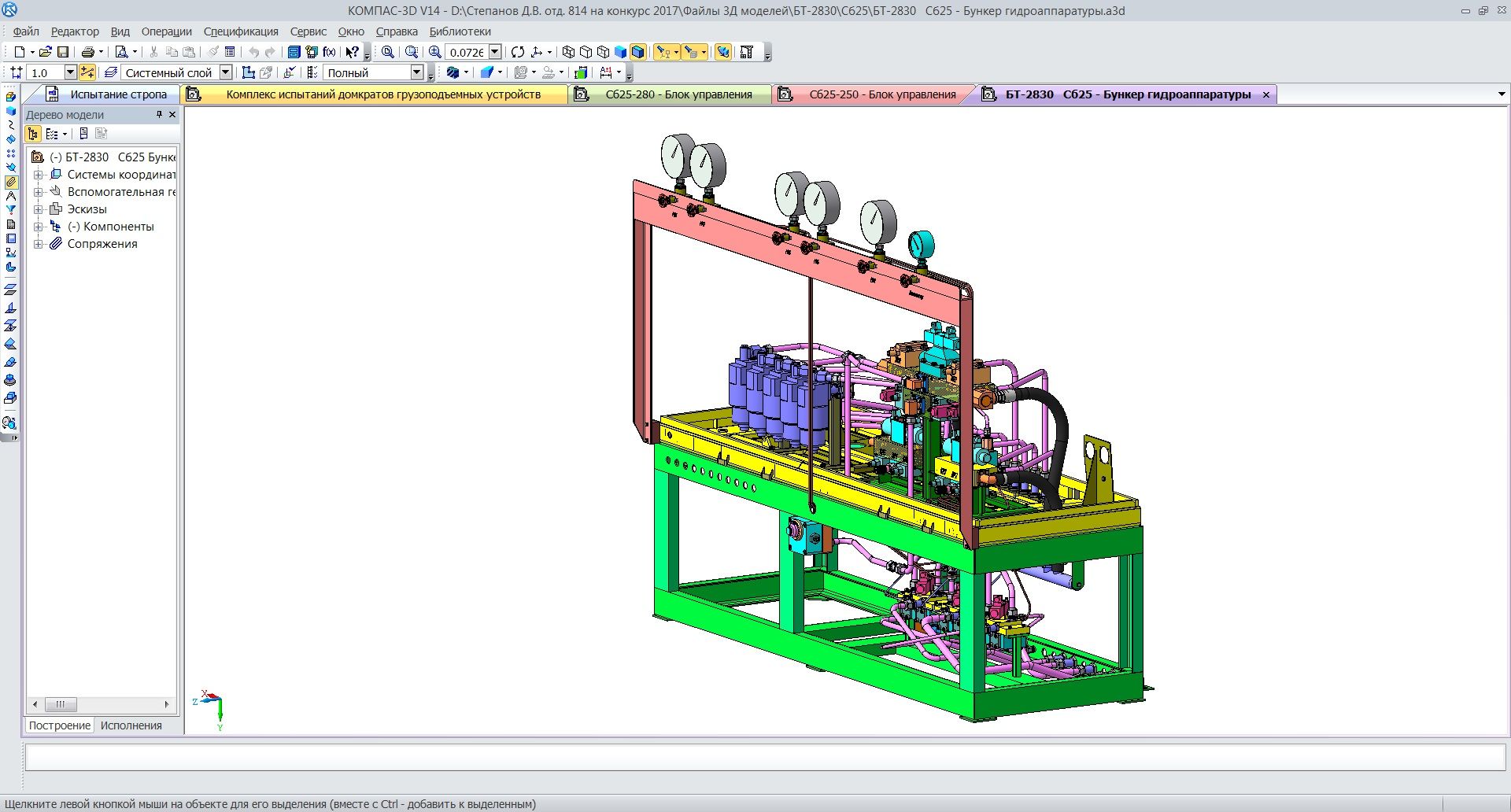Click the zoom scale value field

pyautogui.click(x=466, y=52)
